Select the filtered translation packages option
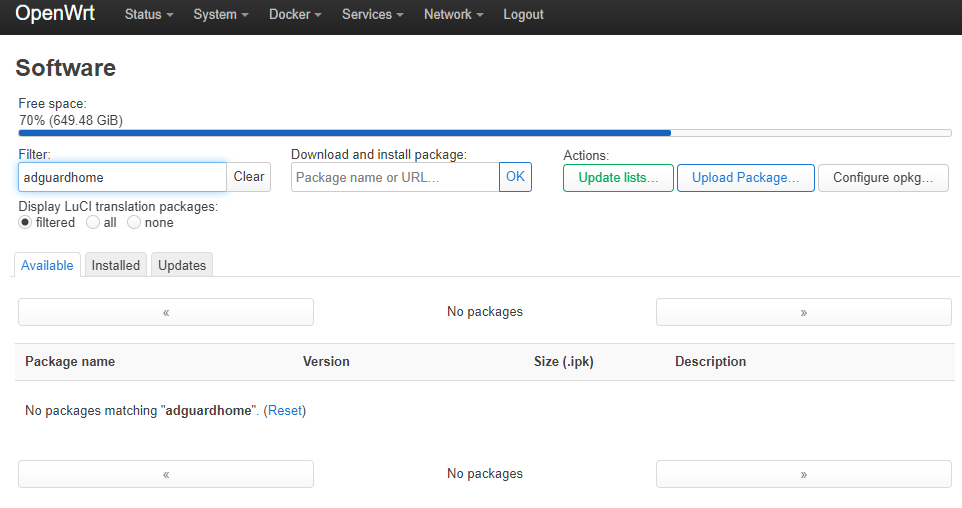The image size is (962, 508). tap(25, 223)
